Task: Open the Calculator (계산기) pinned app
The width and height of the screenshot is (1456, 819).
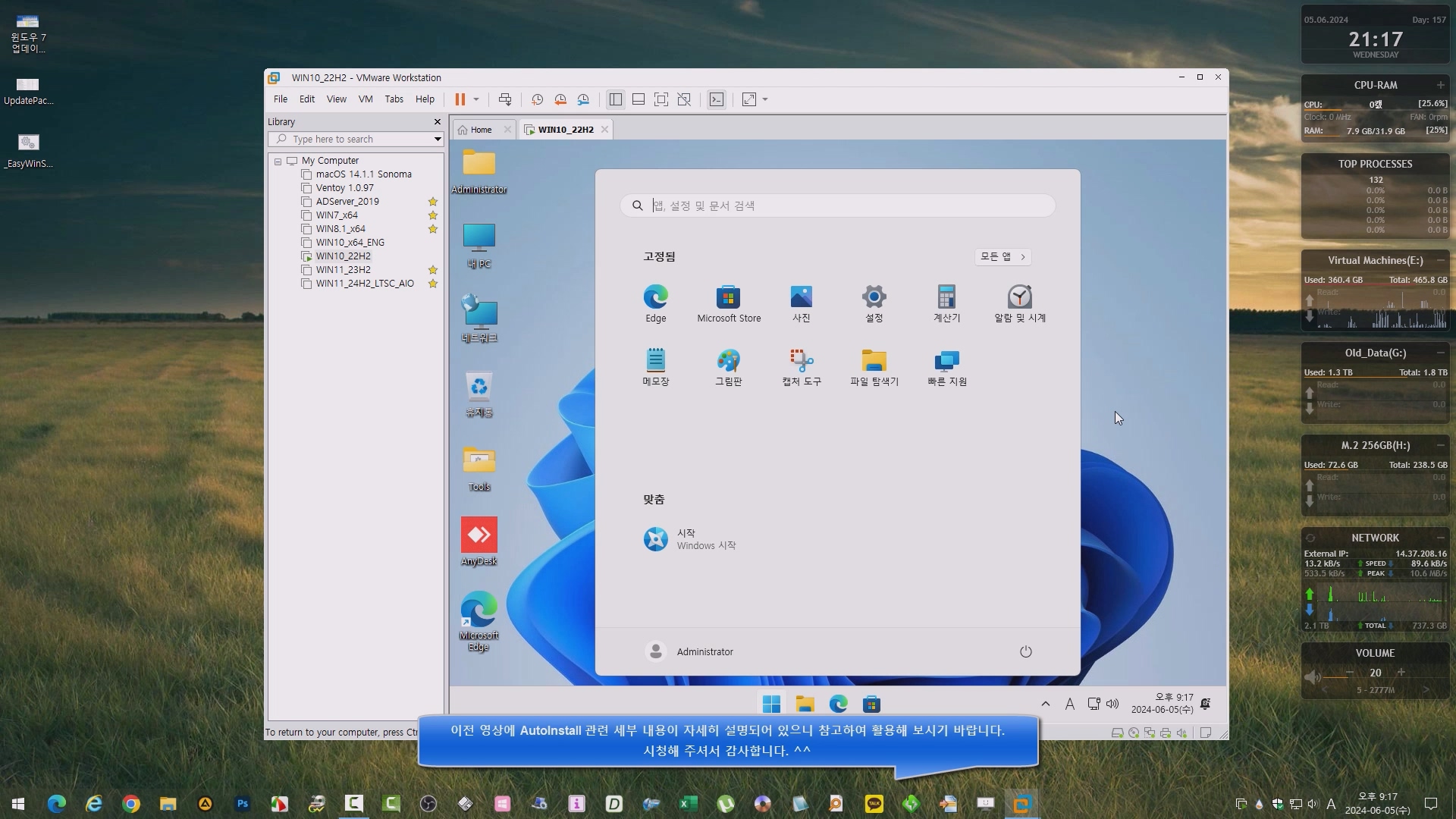Action: click(946, 303)
